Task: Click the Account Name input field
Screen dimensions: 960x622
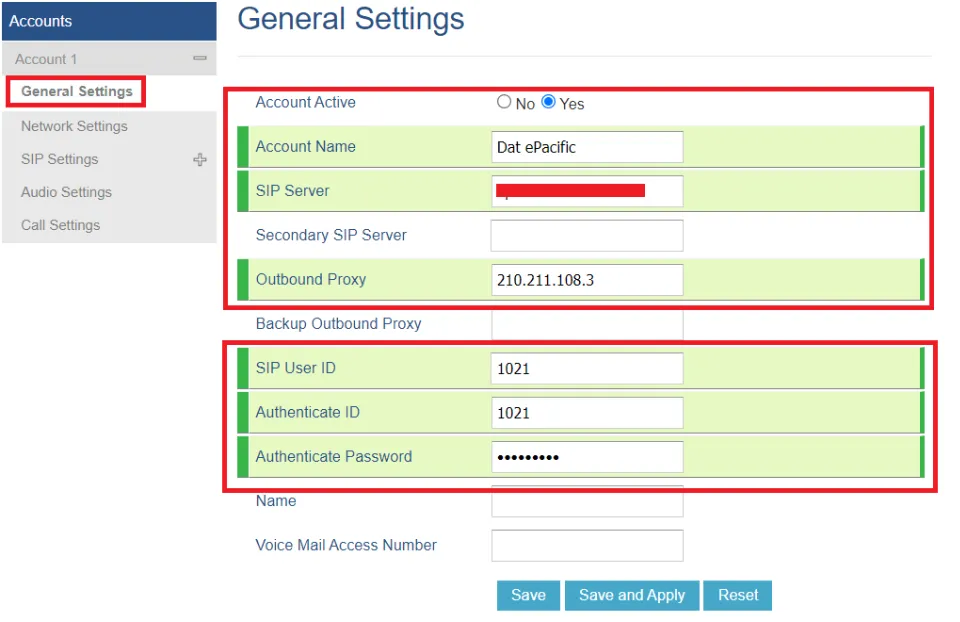Action: 587,147
